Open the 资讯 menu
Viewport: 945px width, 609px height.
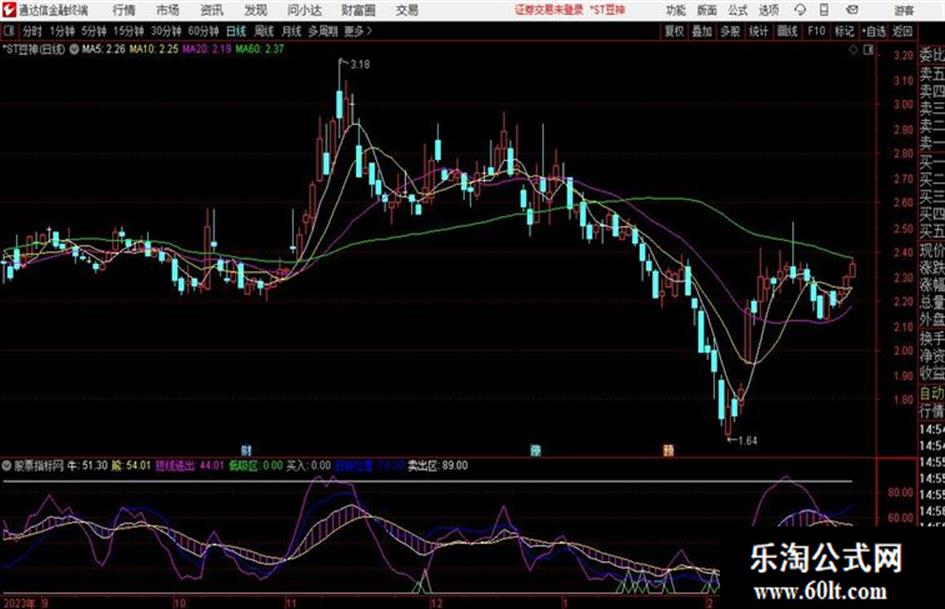pos(212,10)
